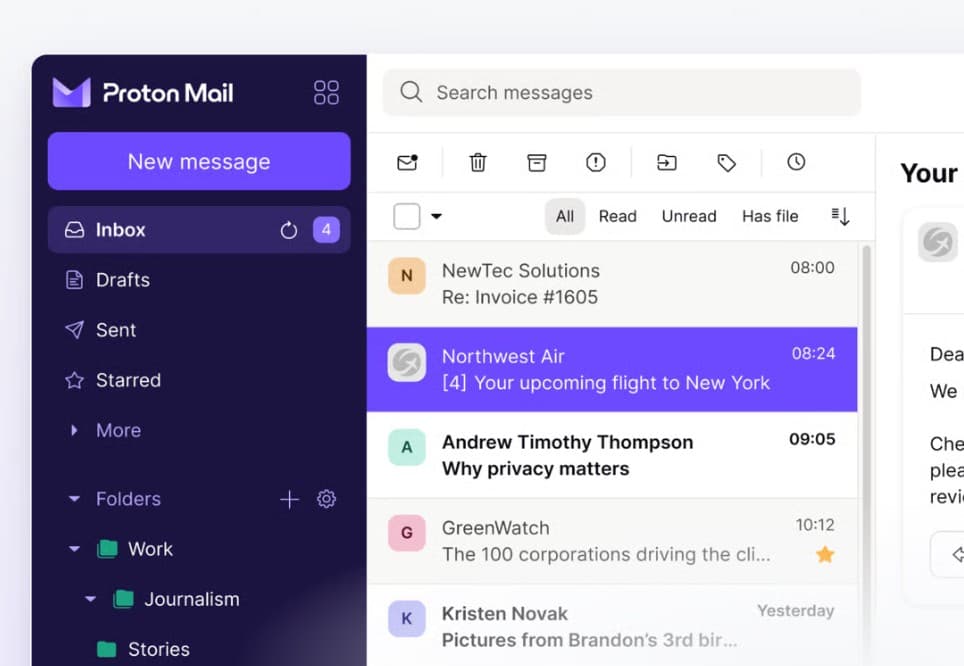Open the sort order icon
This screenshot has height=666, width=964.
click(840, 216)
